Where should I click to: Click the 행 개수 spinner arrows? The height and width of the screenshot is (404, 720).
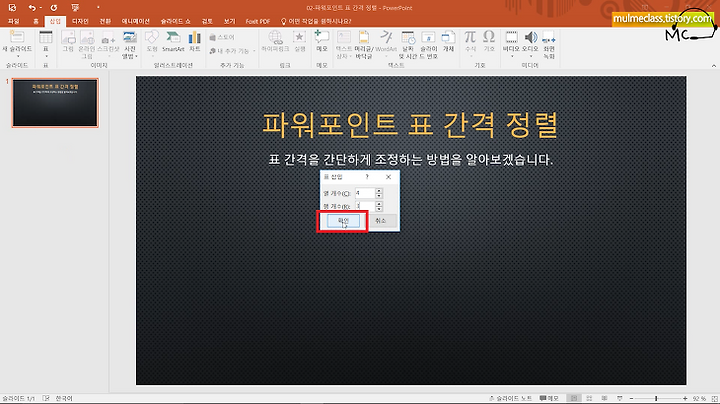[379, 206]
